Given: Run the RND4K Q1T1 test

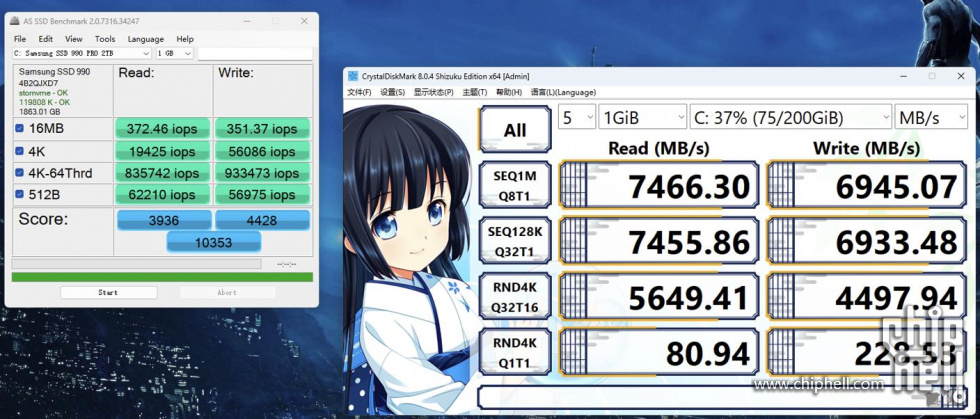Looking at the screenshot, I should (x=515, y=351).
